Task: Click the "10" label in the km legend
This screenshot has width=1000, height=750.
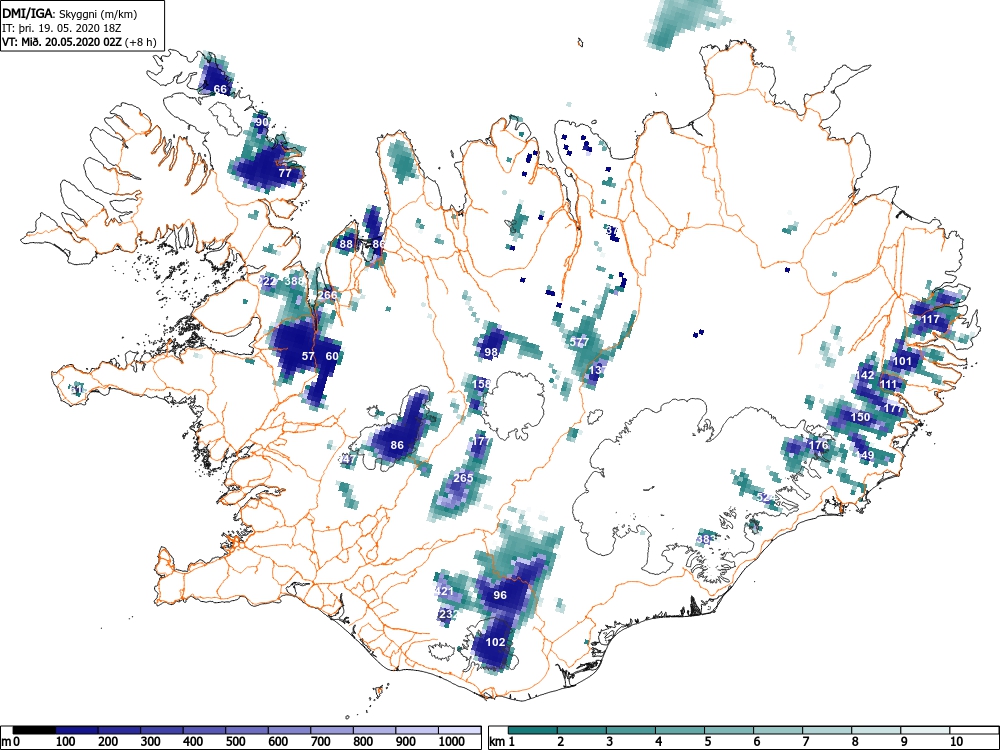Action: [x=956, y=742]
